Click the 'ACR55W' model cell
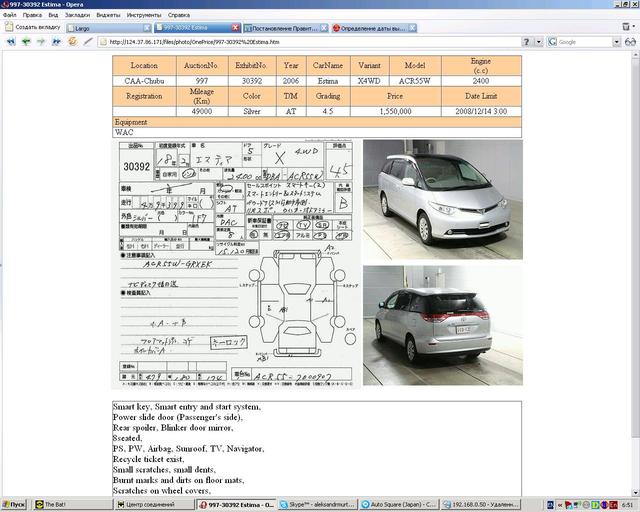 [x=415, y=81]
